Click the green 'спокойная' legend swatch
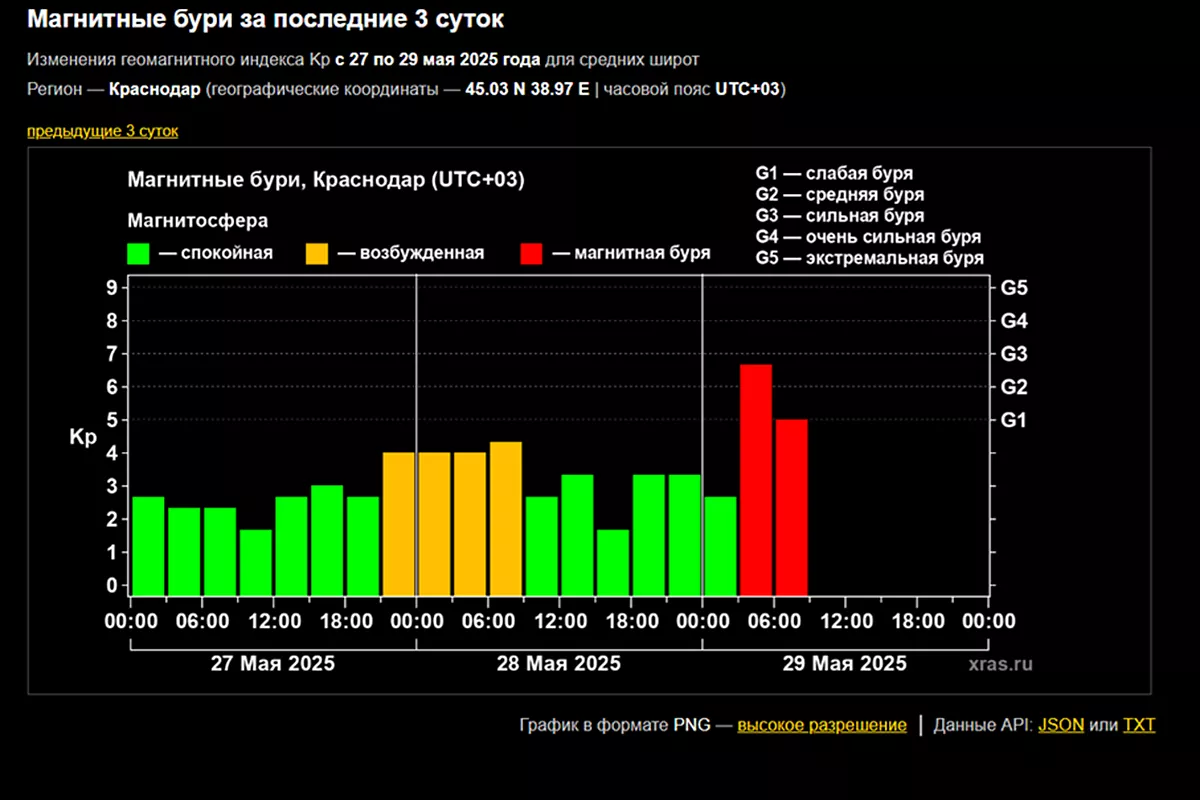 coord(138,253)
